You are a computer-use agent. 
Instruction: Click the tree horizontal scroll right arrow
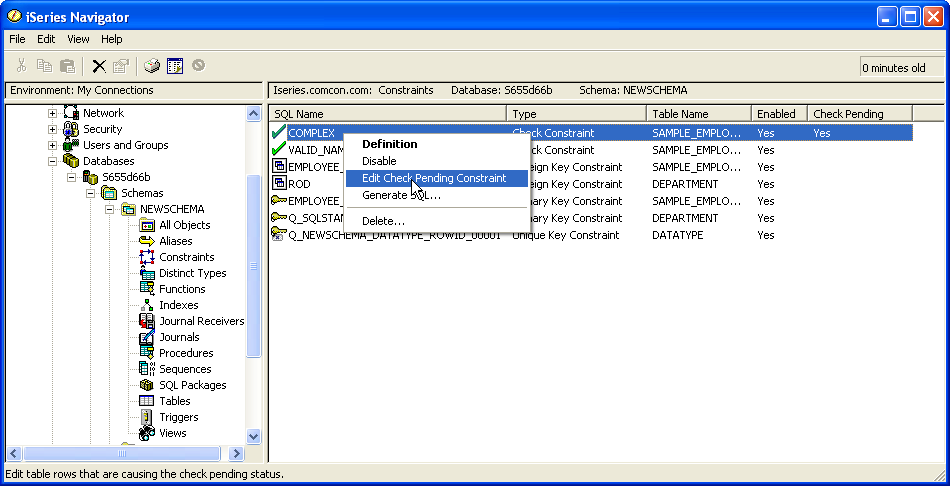click(x=236, y=453)
